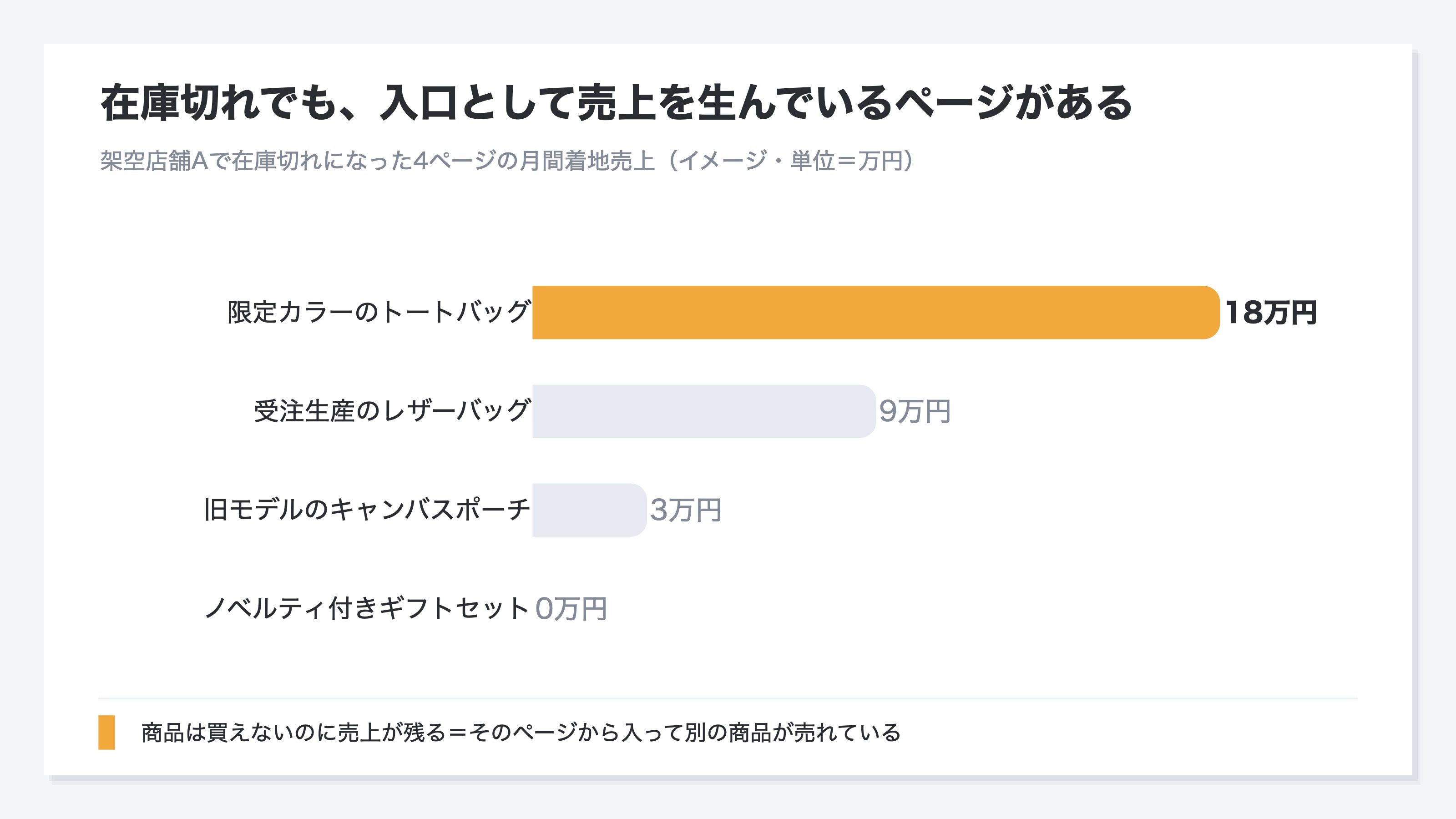The width and height of the screenshot is (1456, 819).
Task: Select the orange bar for 限定カラーのトートバッグ
Action: [x=875, y=313]
